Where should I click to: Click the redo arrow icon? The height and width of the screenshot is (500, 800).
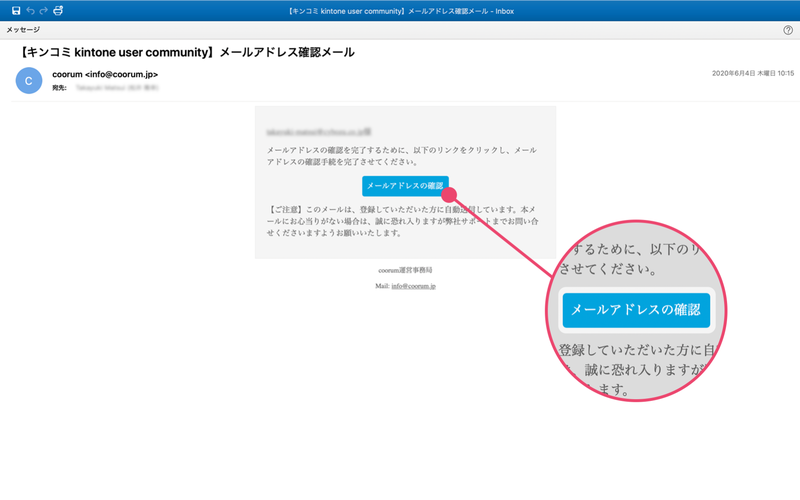43,10
